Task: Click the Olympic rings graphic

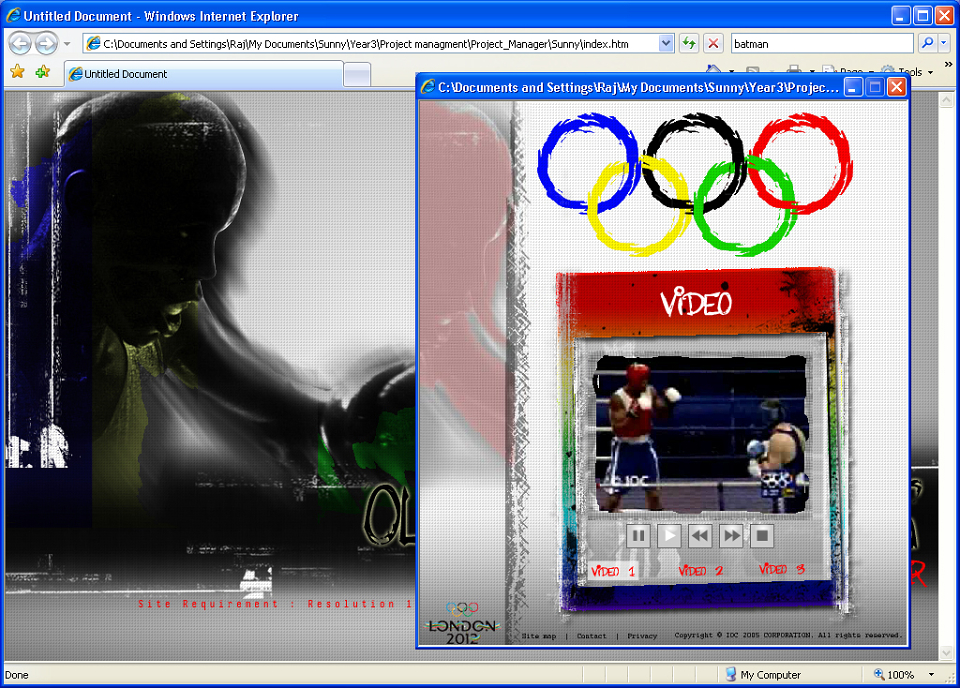Action: (x=694, y=184)
